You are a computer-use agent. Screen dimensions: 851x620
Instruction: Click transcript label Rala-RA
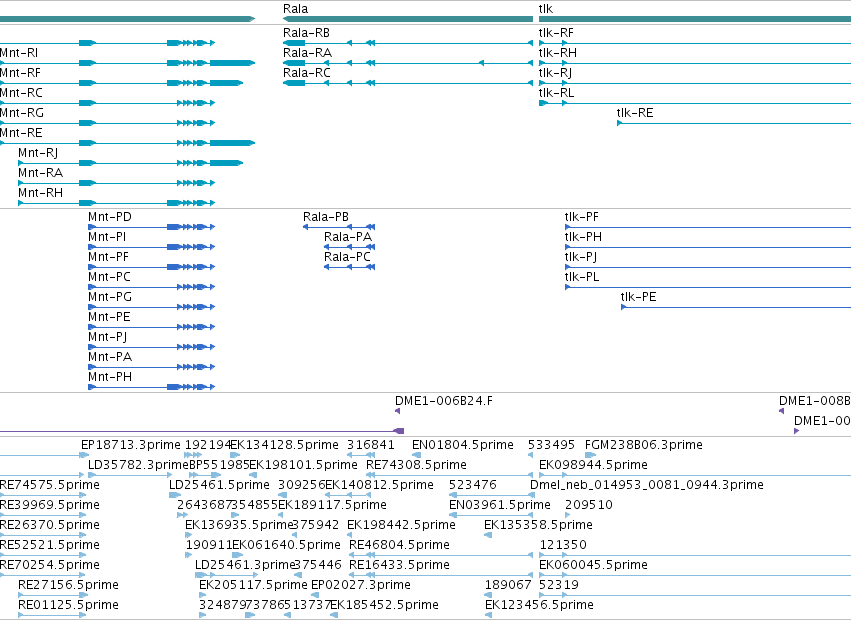tap(307, 53)
